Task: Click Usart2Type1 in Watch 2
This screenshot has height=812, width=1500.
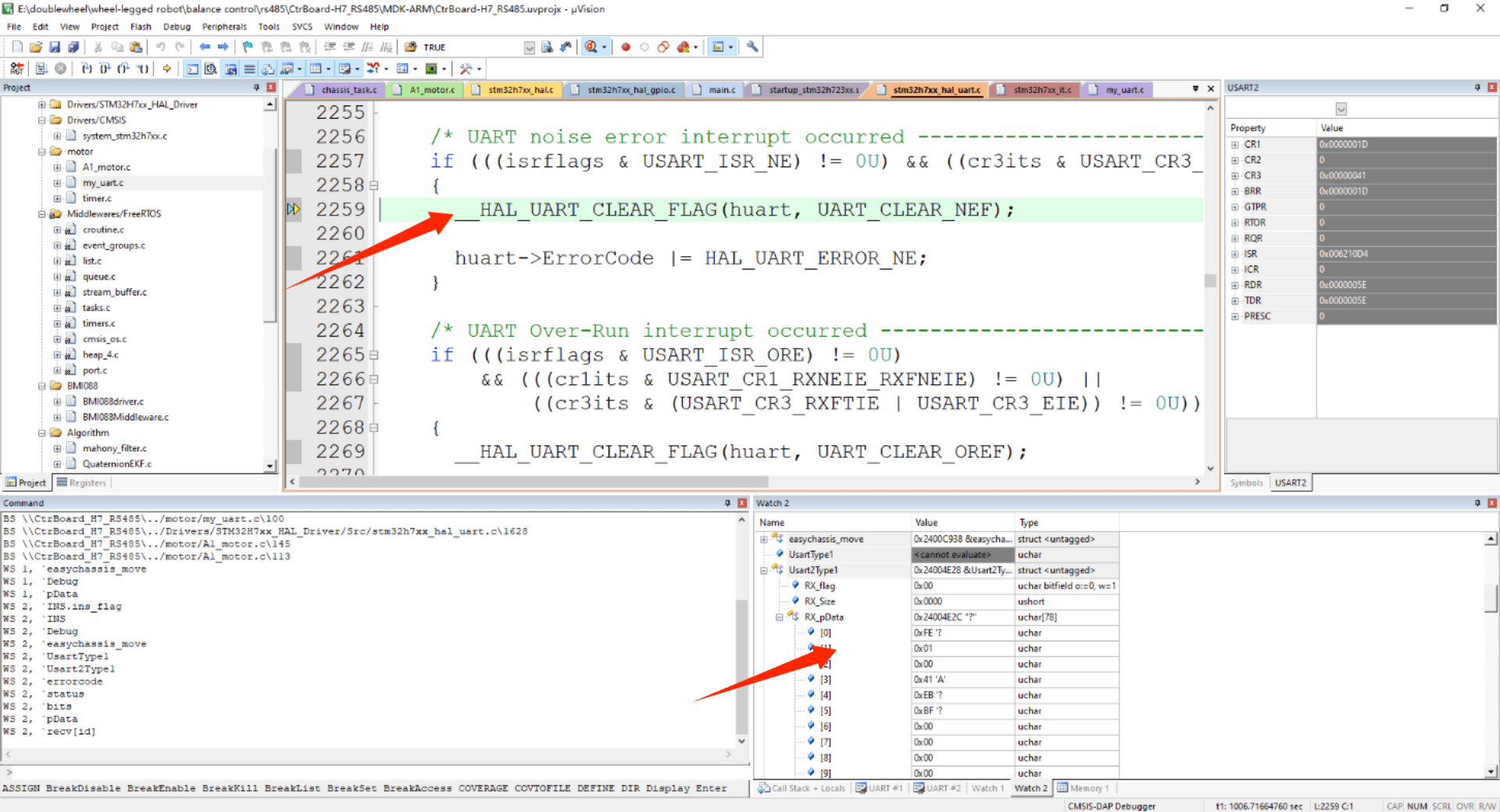Action: tap(812, 570)
